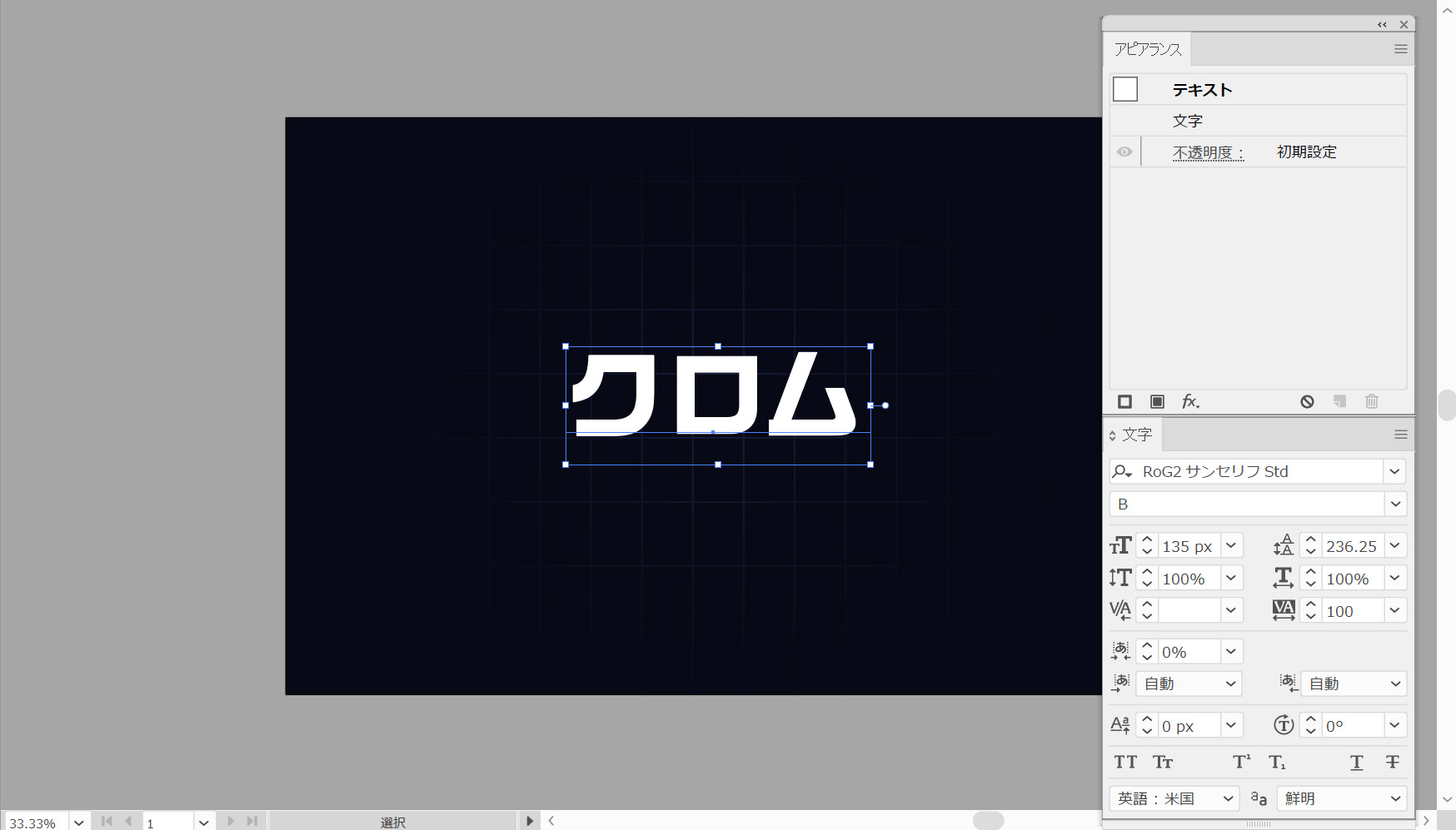The height and width of the screenshot is (830, 1456).
Task: Click the 不透明度 opacity link
Action: coord(1208,152)
